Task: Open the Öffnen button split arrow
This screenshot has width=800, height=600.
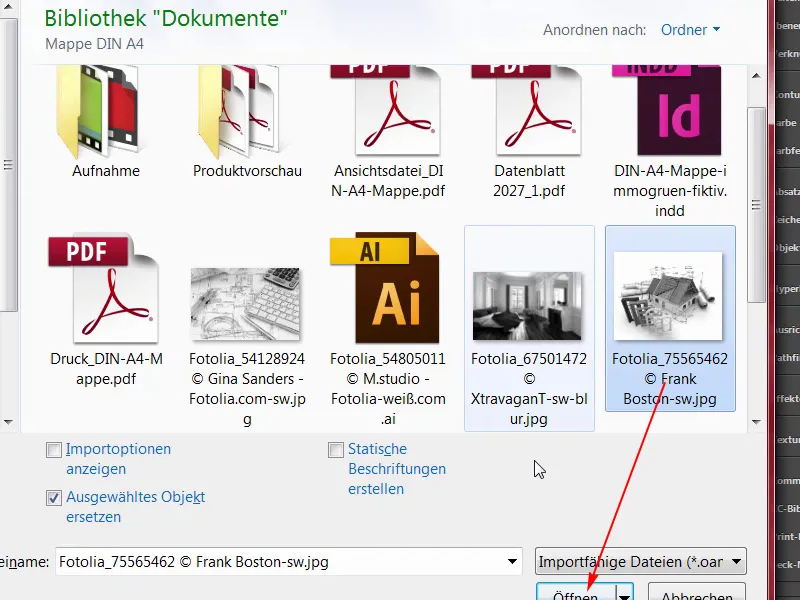Action: (625, 593)
